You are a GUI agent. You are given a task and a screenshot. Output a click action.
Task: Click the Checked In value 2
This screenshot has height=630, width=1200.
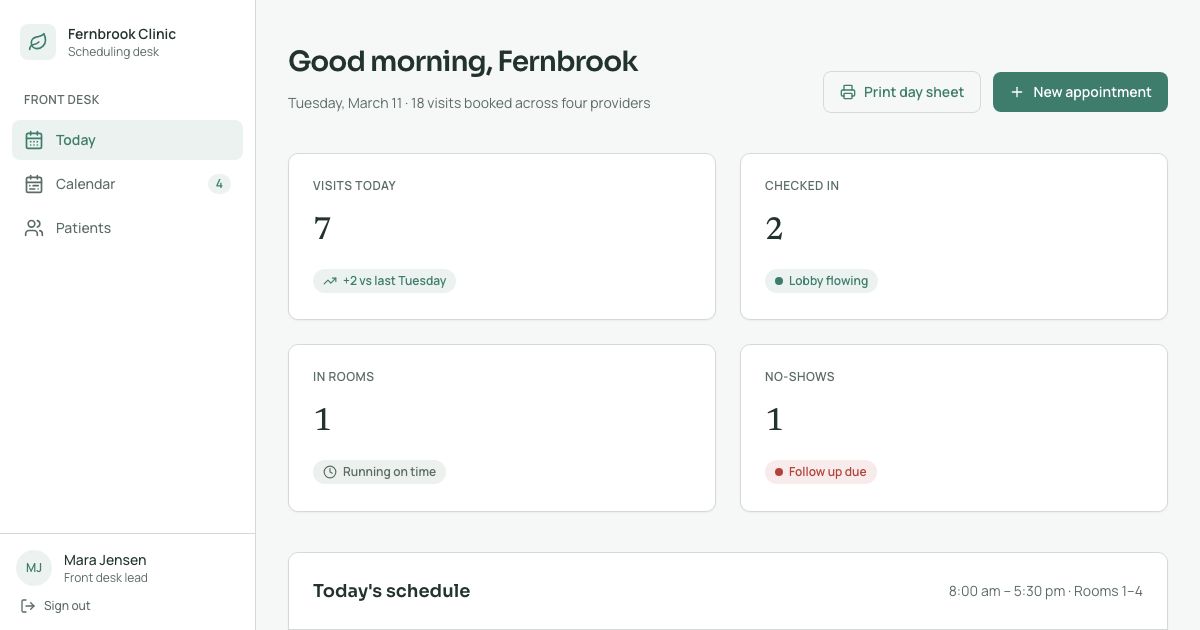(x=774, y=229)
